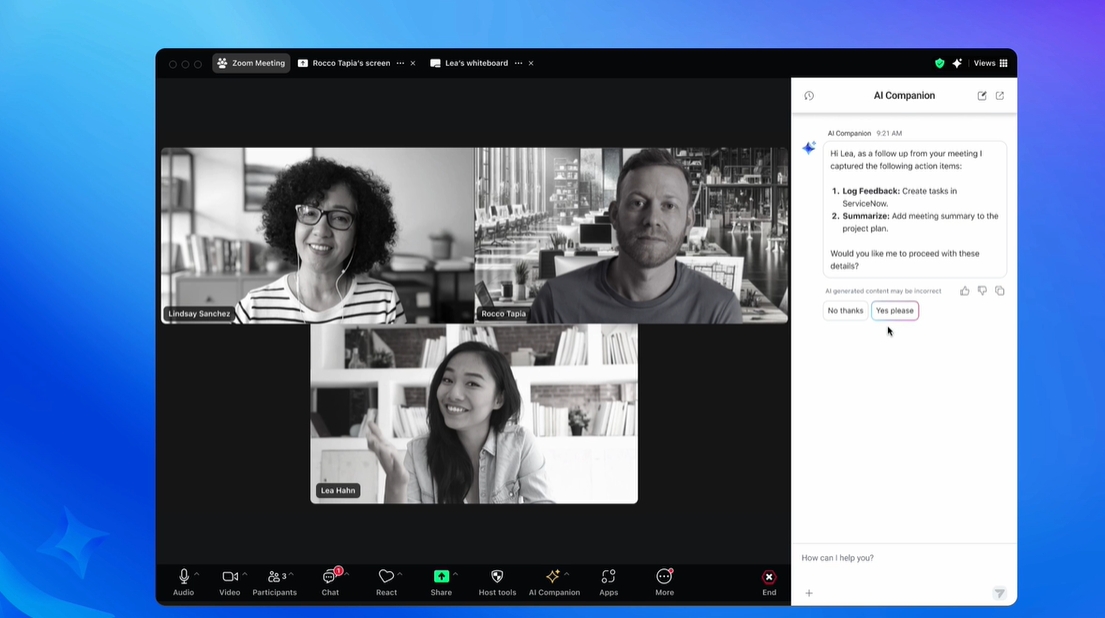Open the Views layout dropdown
Image resolution: width=1105 pixels, height=618 pixels.
[991, 63]
